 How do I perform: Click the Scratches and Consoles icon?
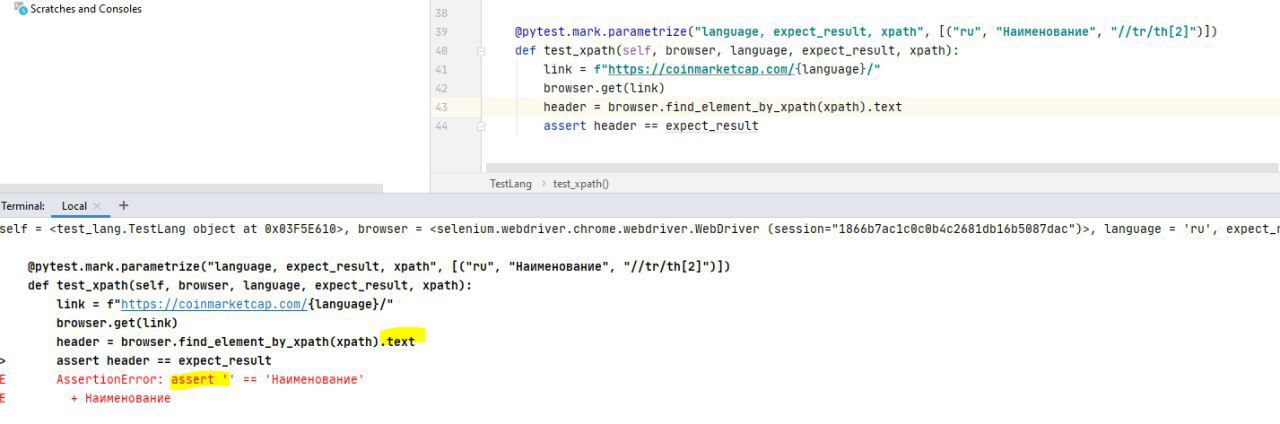click(20, 8)
